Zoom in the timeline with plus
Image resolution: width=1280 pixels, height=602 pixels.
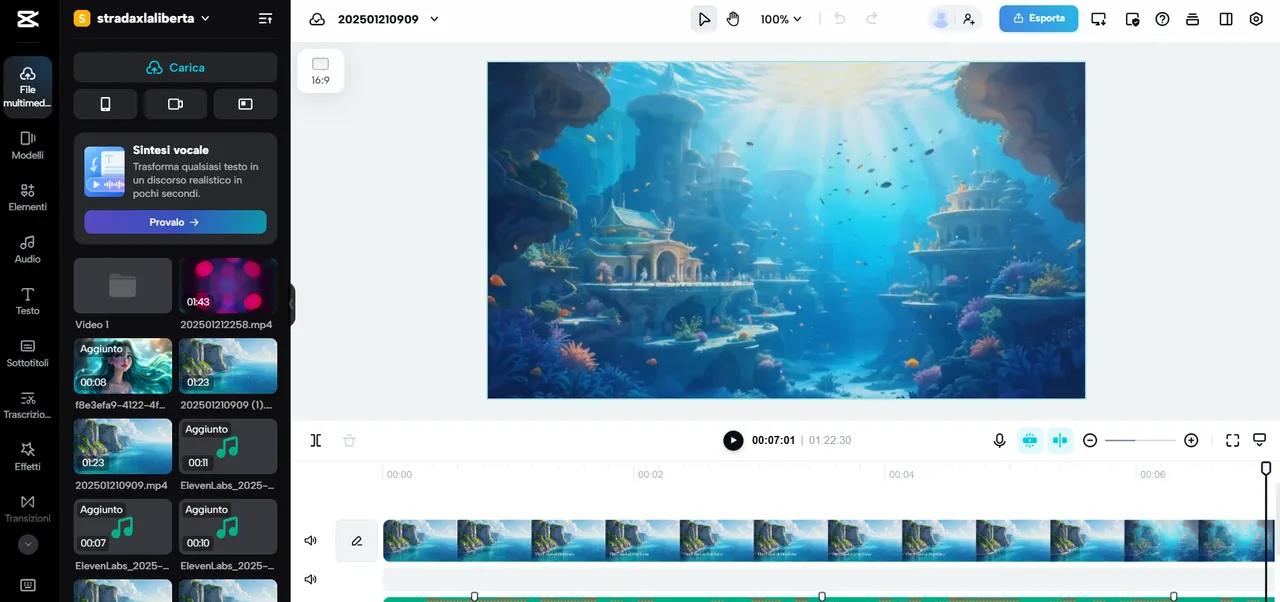(x=1191, y=440)
